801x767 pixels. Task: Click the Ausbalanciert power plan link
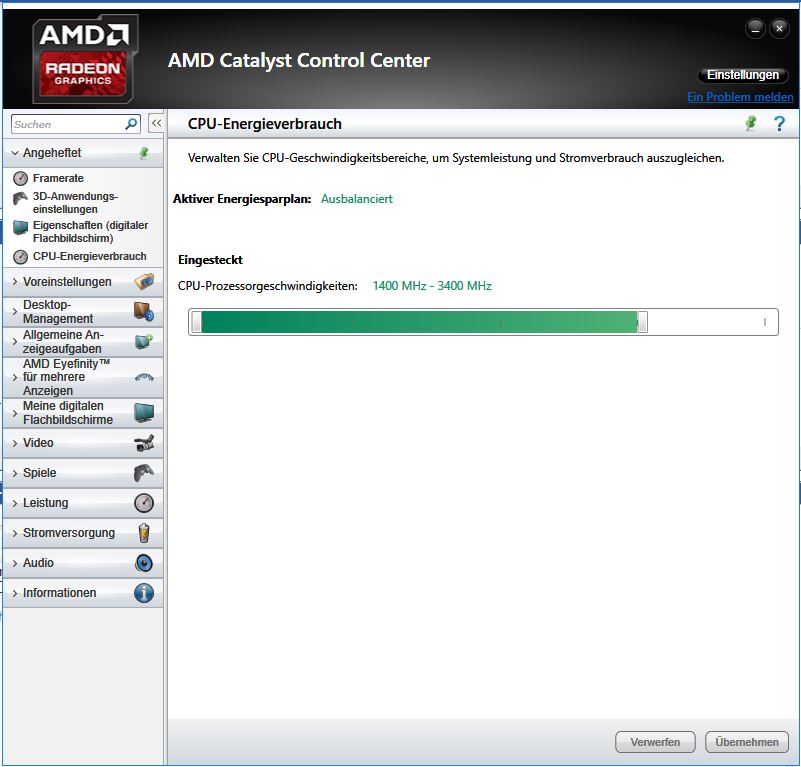pos(357,199)
